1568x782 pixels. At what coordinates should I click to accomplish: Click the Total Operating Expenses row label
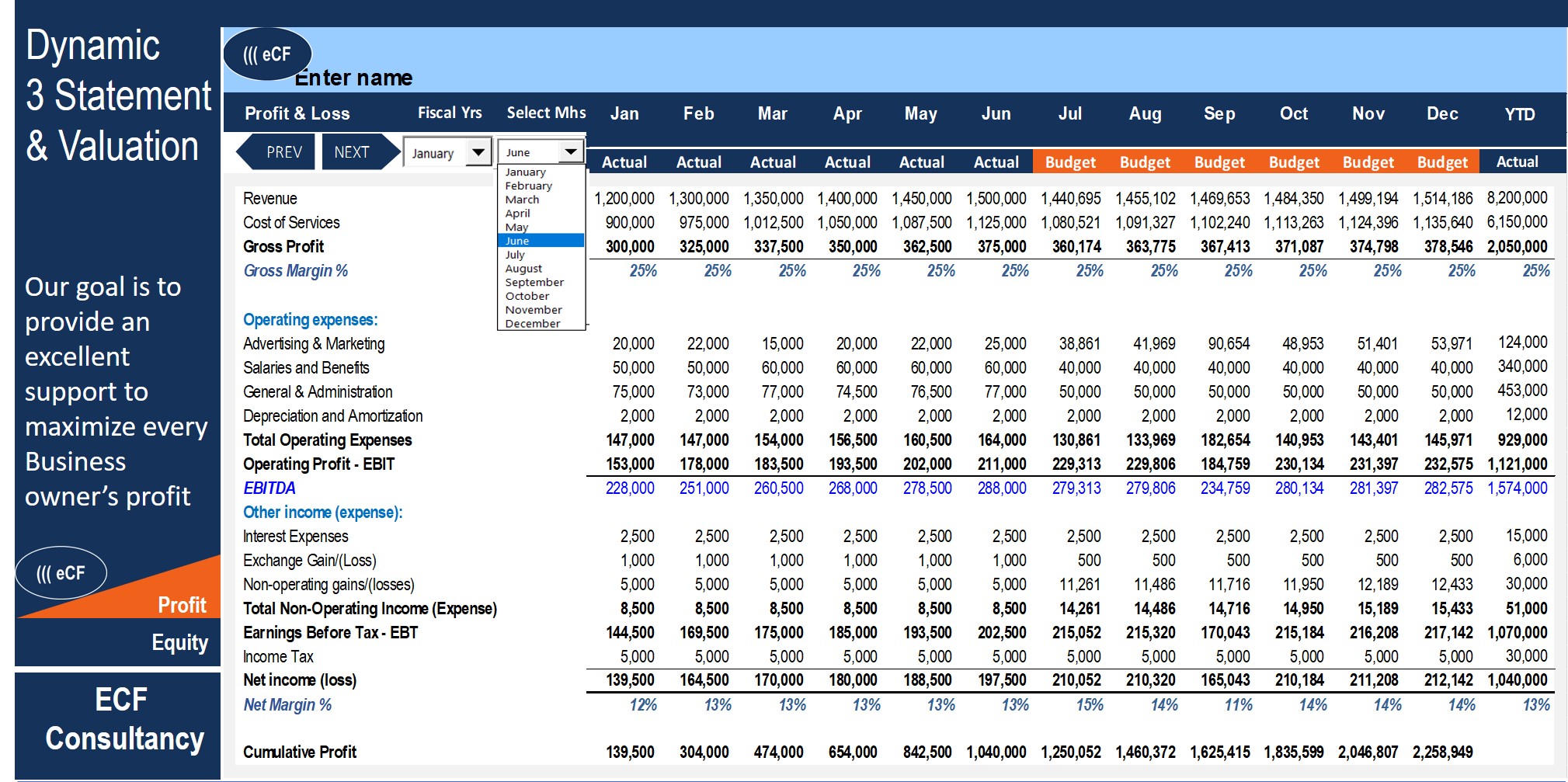(327, 440)
